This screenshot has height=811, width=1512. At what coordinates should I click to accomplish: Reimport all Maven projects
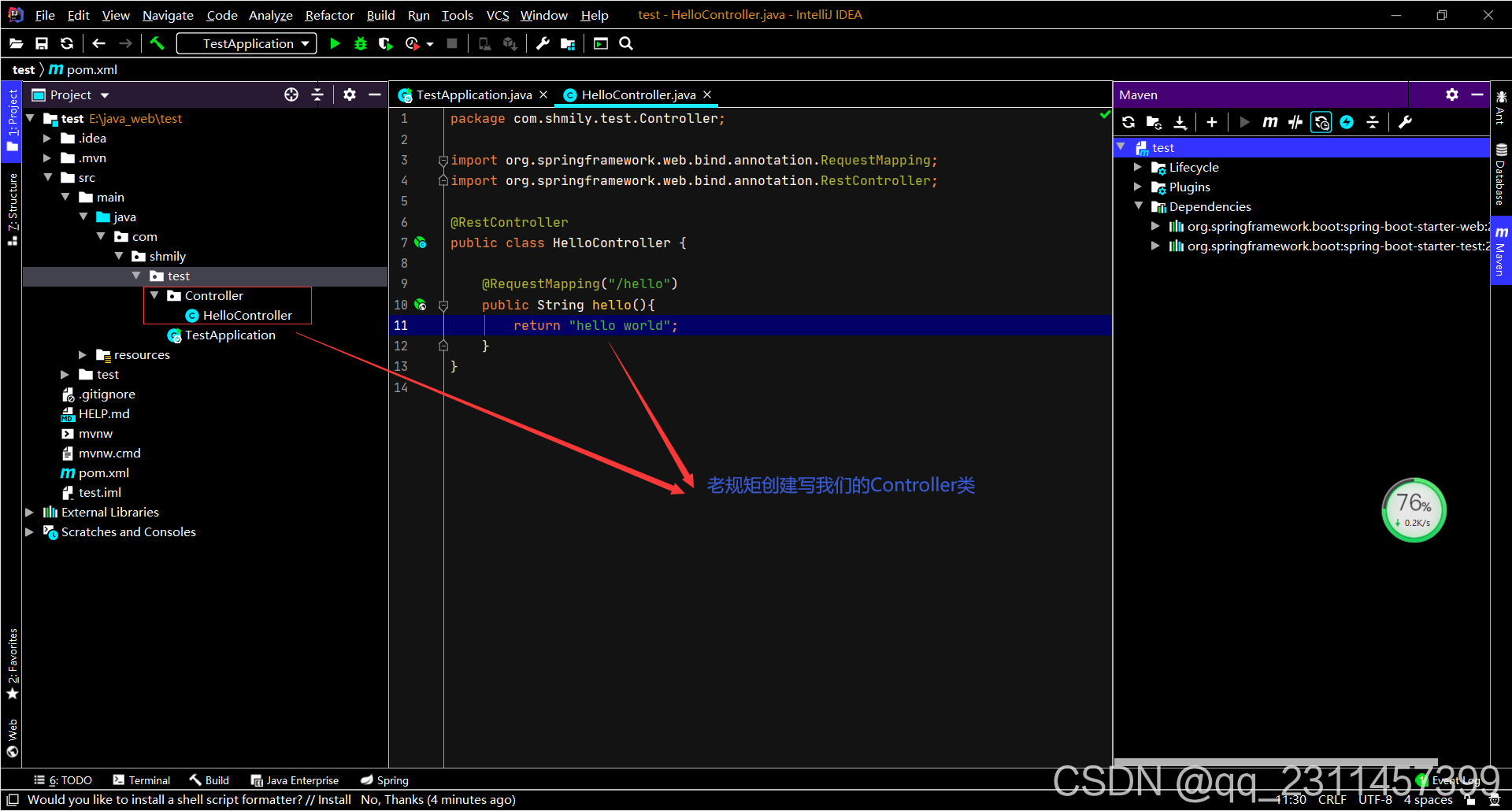coord(1128,122)
